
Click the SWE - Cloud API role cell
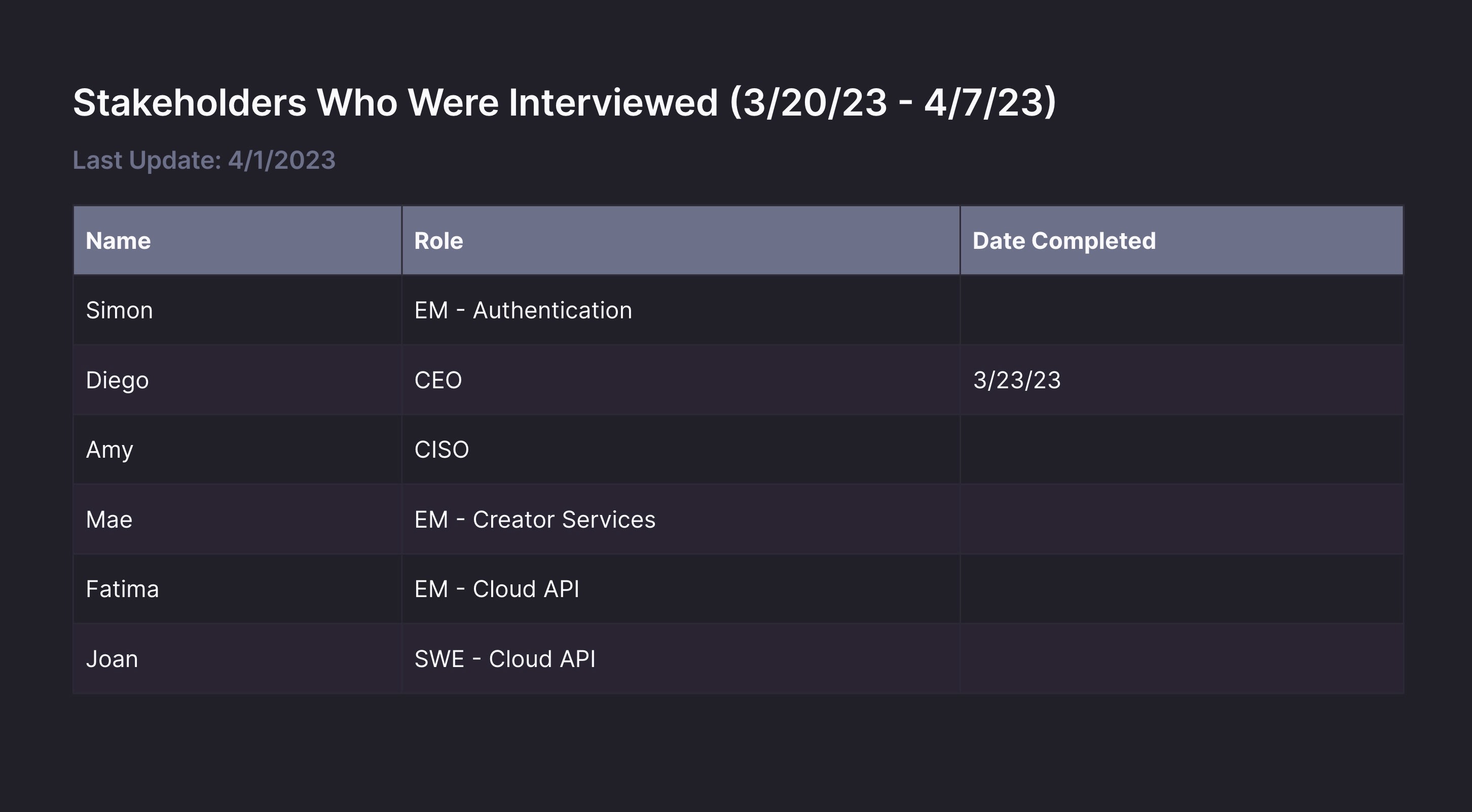681,659
